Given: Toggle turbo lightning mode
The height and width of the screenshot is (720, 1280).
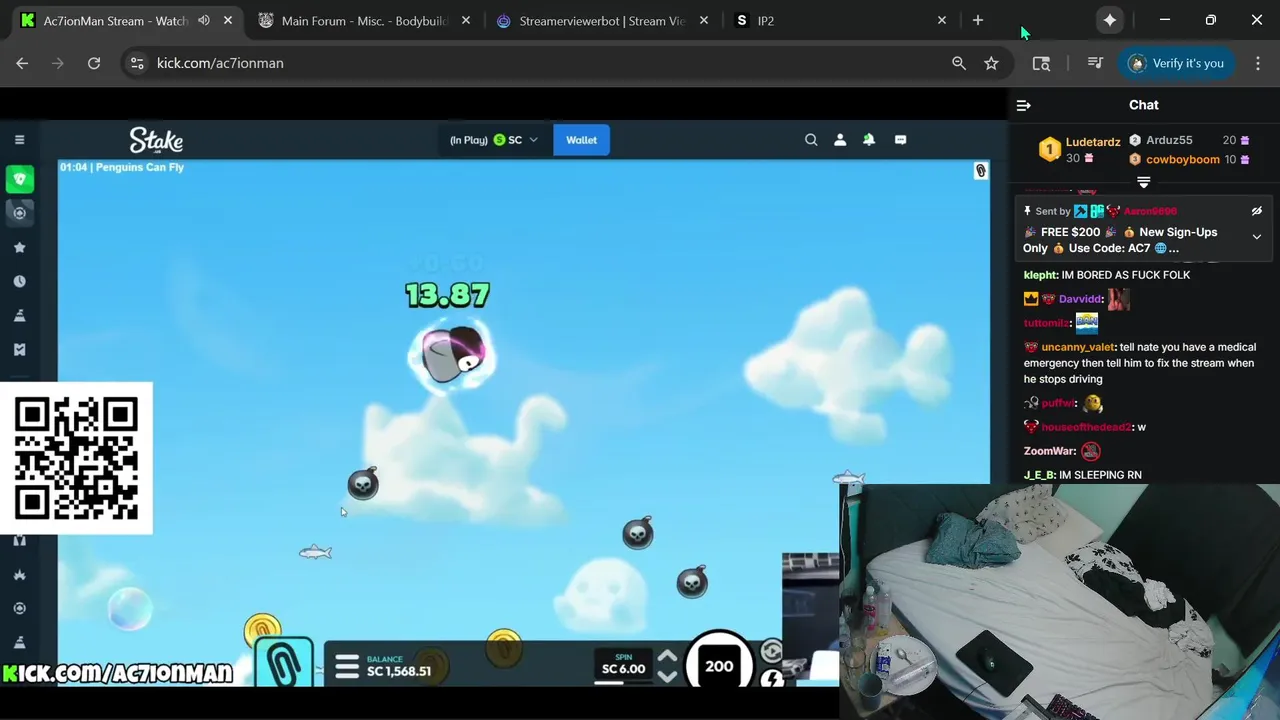Looking at the screenshot, I should (x=772, y=679).
